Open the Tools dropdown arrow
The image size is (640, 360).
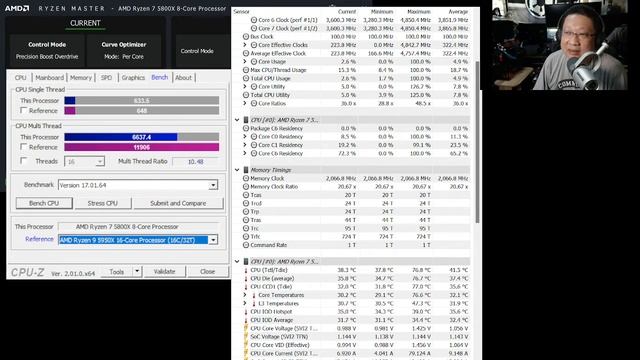coord(137,271)
